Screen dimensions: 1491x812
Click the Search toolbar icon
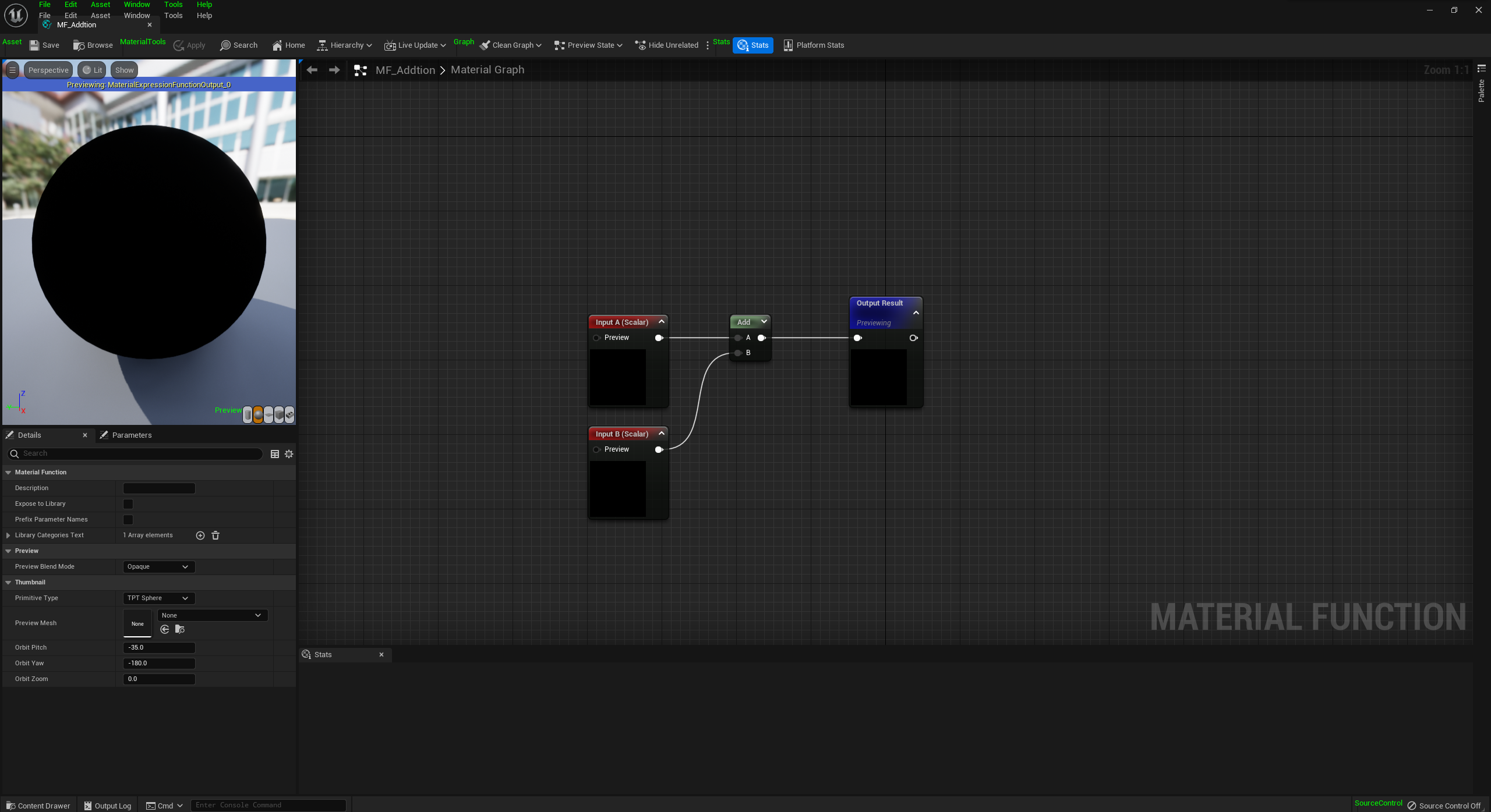coord(225,45)
